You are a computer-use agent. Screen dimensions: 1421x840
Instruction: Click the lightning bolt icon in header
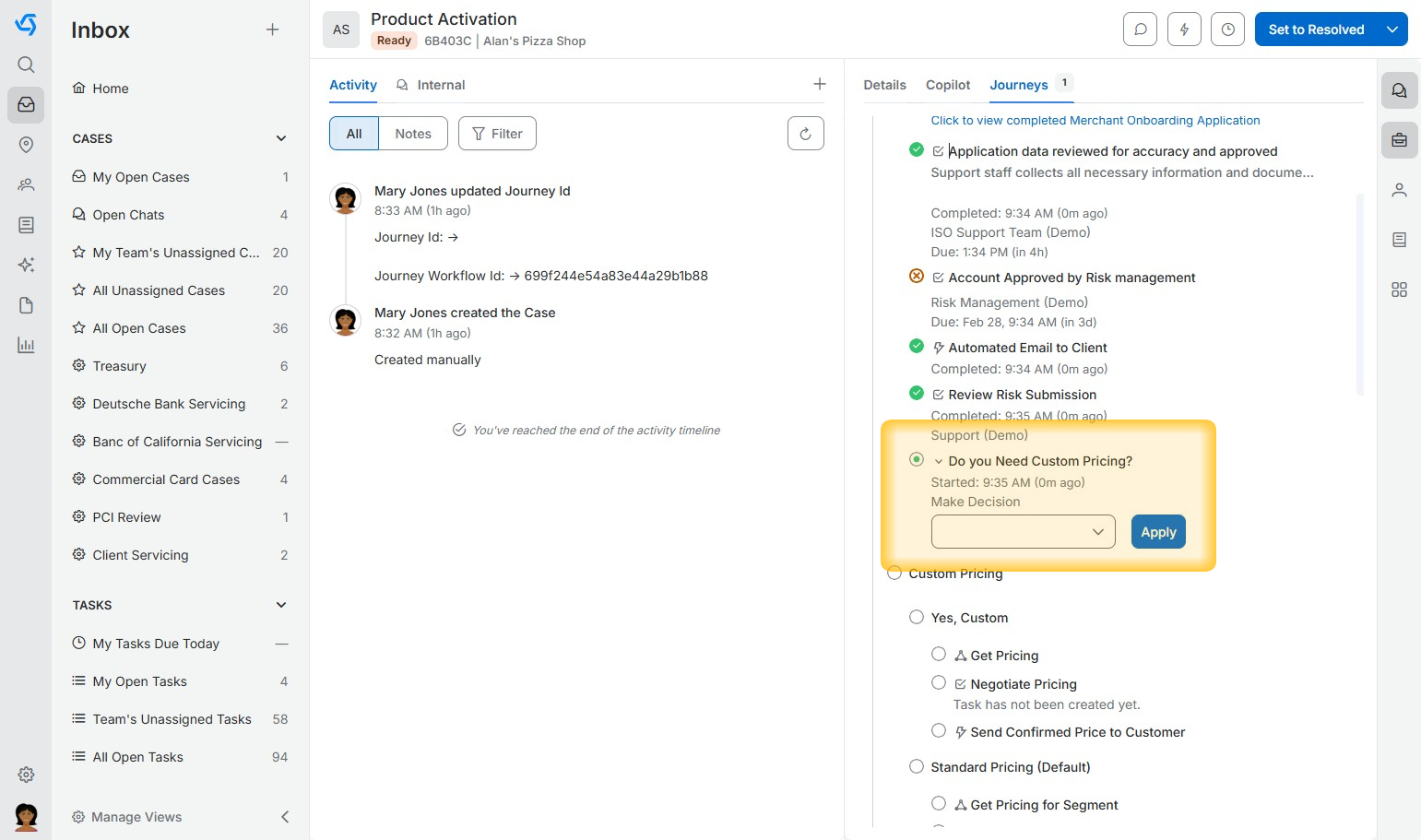click(x=1184, y=30)
